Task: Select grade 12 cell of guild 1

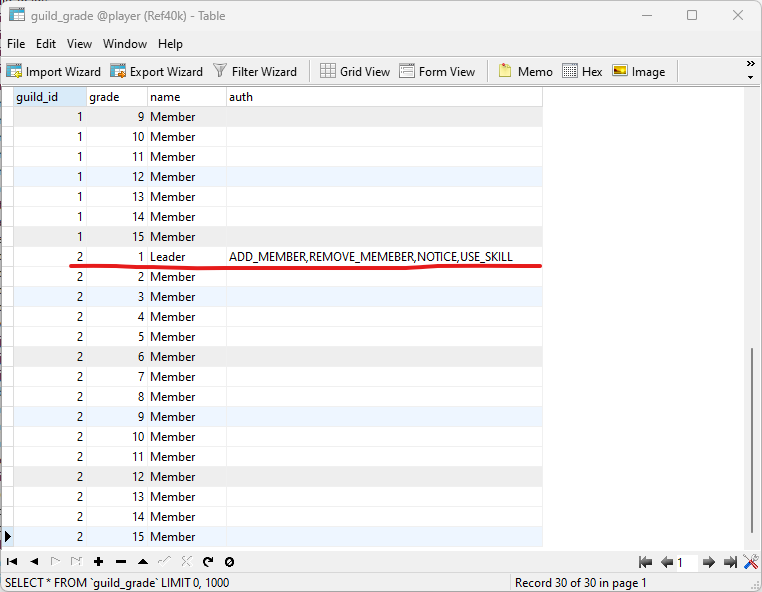Action: [117, 176]
